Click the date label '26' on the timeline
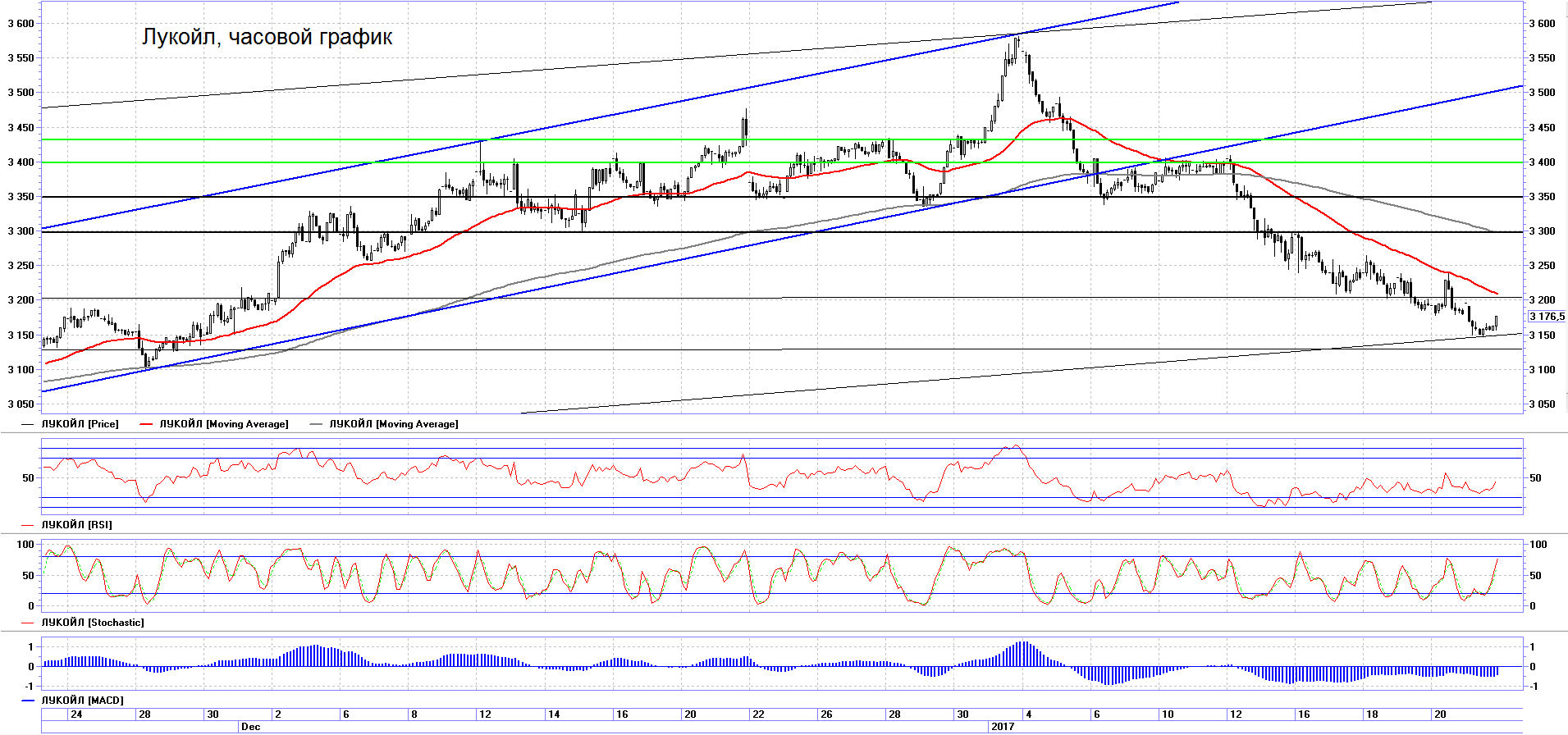The width and height of the screenshot is (1568, 735). pos(826,714)
